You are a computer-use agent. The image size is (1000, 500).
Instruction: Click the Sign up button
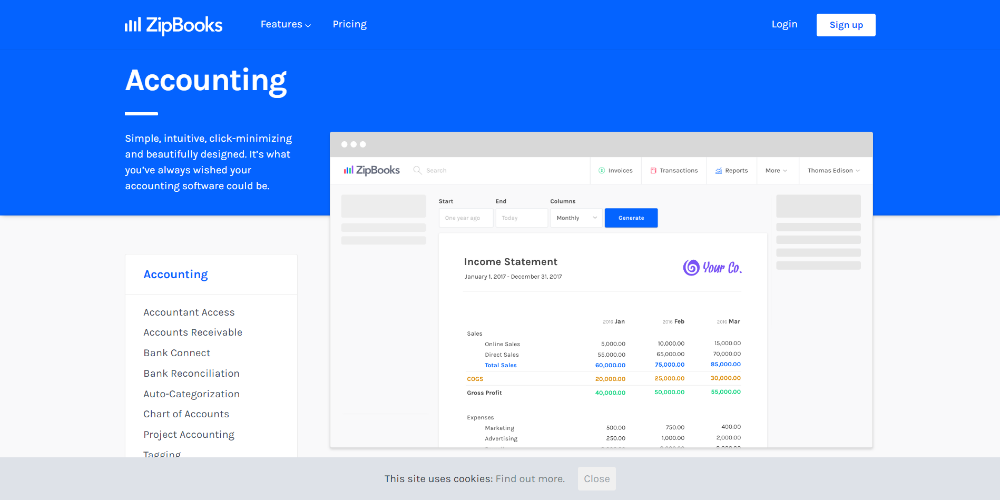pyautogui.click(x=846, y=25)
